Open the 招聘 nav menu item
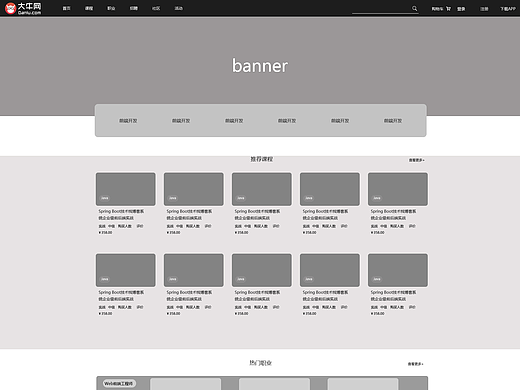The width and height of the screenshot is (520, 390). 134,8
